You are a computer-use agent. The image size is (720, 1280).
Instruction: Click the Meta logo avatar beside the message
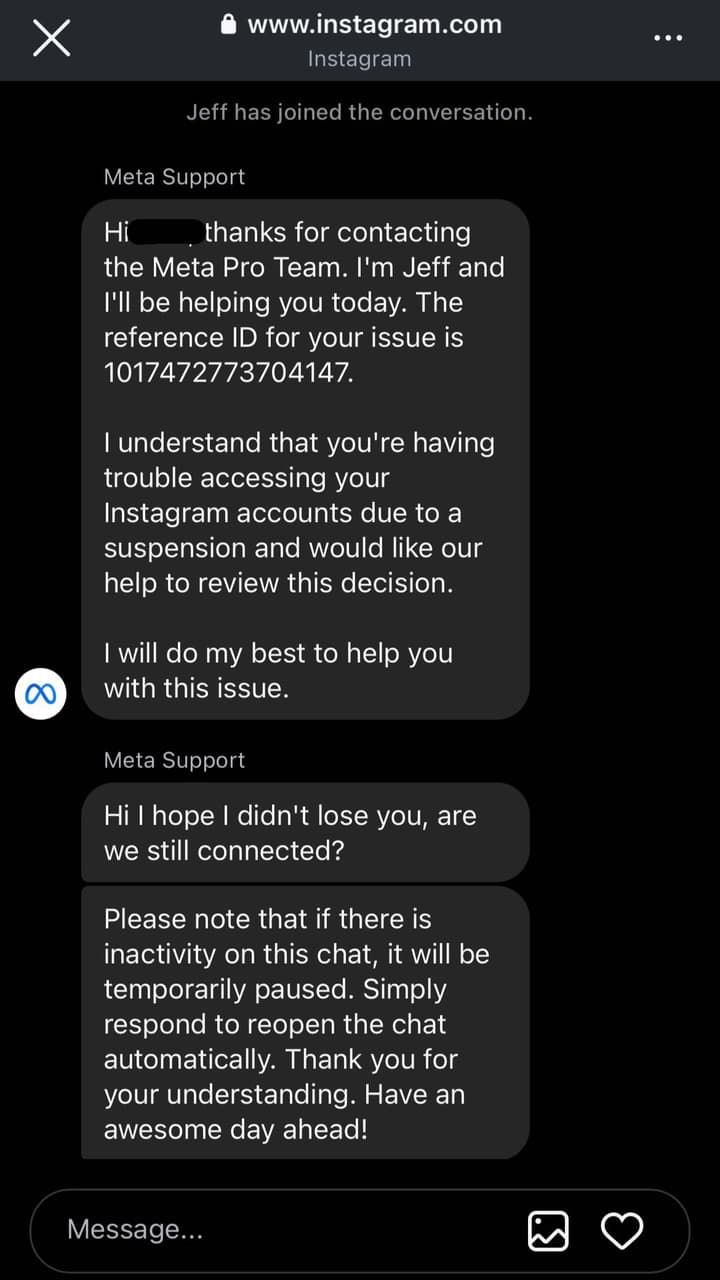tap(40, 693)
